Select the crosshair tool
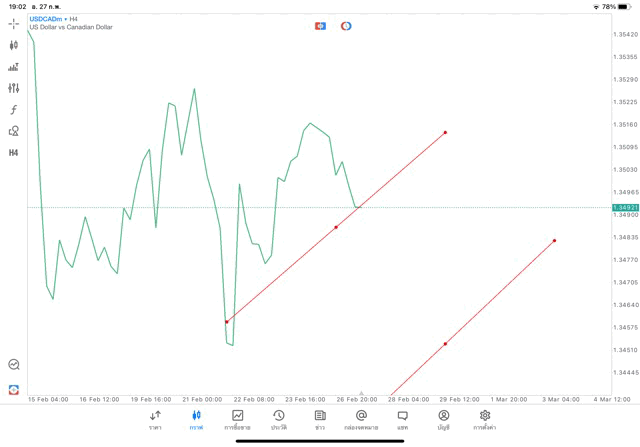Screen dimensions: 640x447 [x=14, y=24]
